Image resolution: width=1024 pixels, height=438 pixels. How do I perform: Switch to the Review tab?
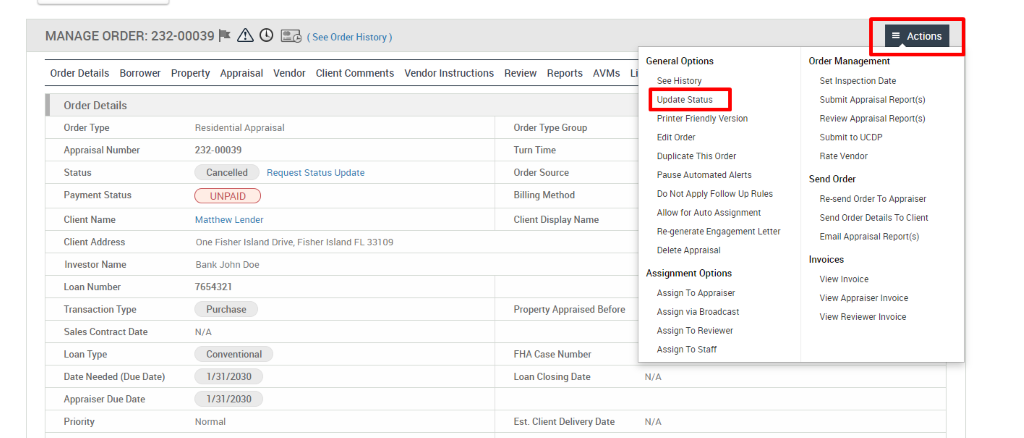pyautogui.click(x=520, y=73)
